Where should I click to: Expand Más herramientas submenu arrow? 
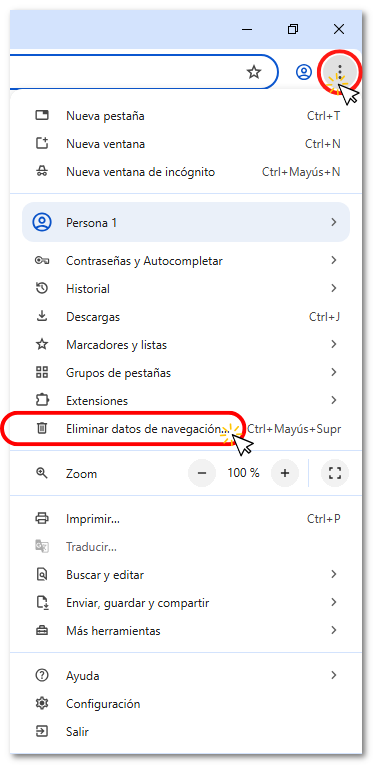(334, 631)
